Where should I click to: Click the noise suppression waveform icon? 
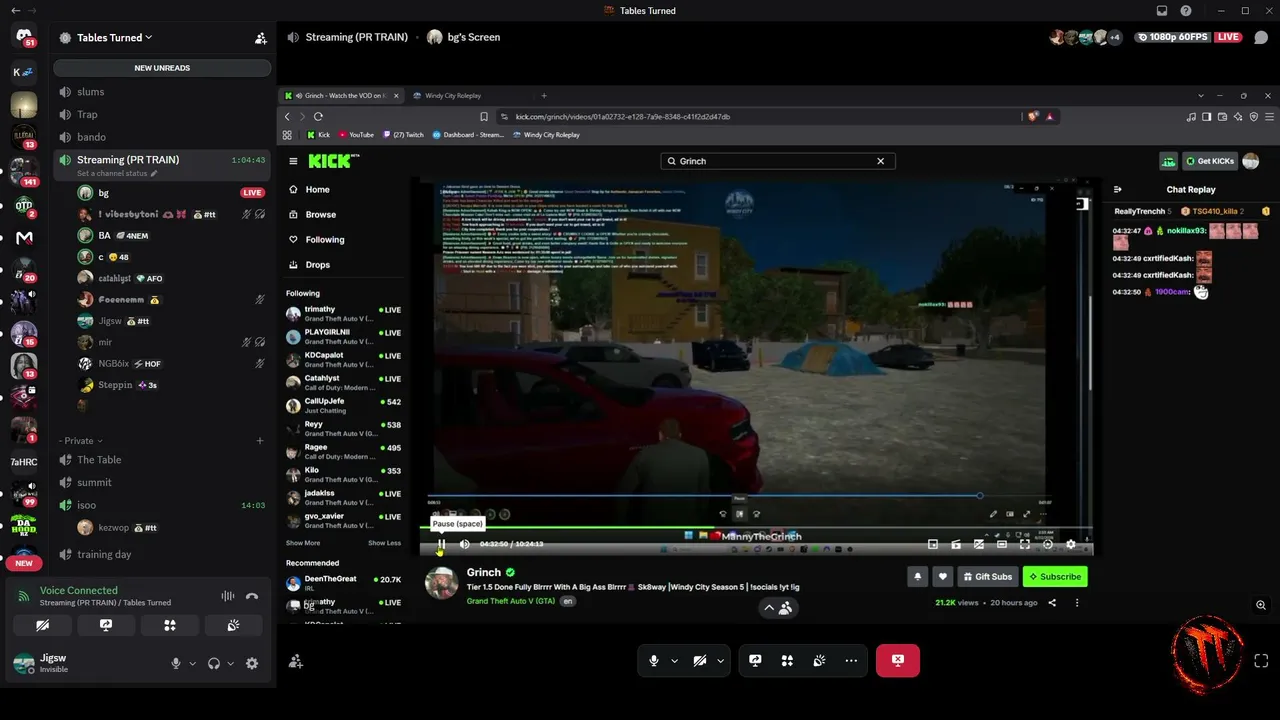228,596
